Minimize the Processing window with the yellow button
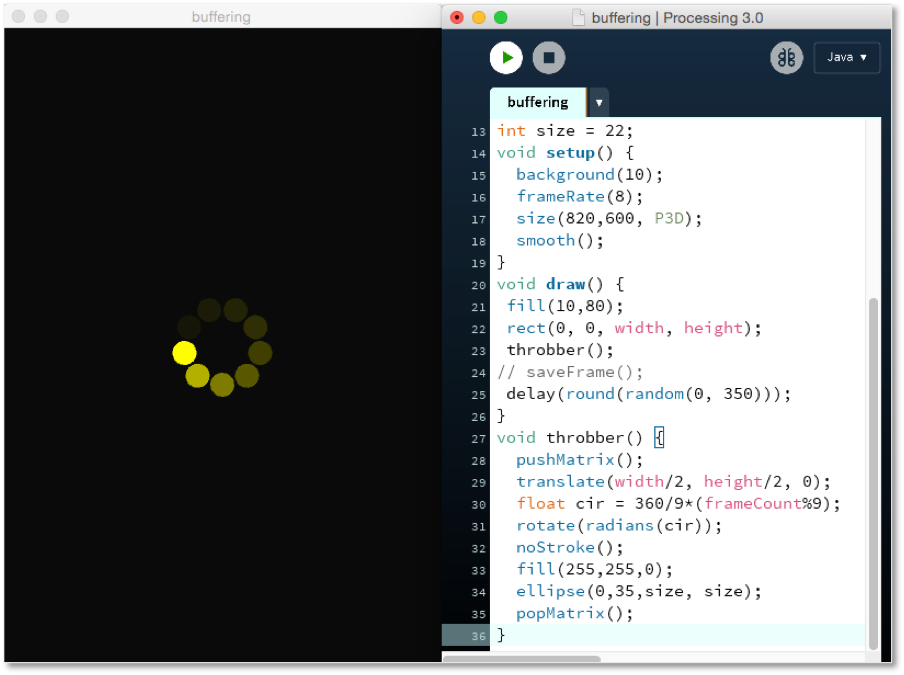The image size is (904, 675). pyautogui.click(x=479, y=18)
